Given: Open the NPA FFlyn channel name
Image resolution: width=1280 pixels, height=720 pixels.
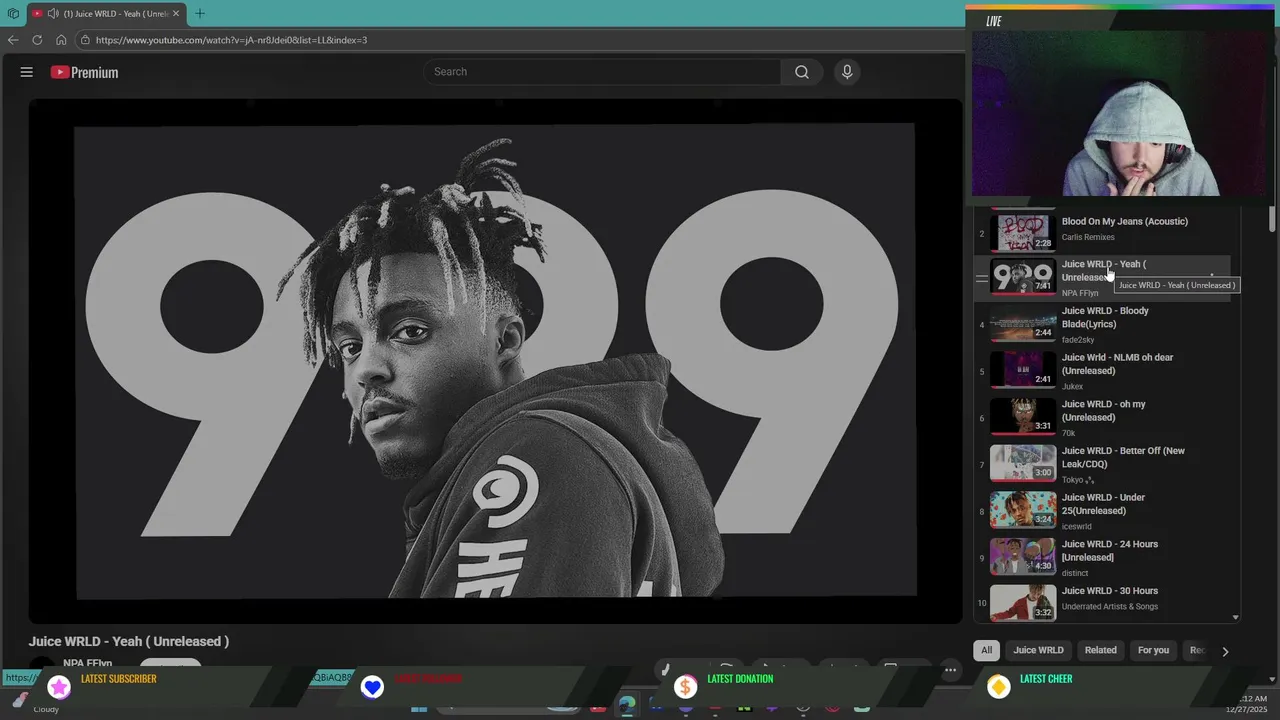Looking at the screenshot, I should 87,663.
